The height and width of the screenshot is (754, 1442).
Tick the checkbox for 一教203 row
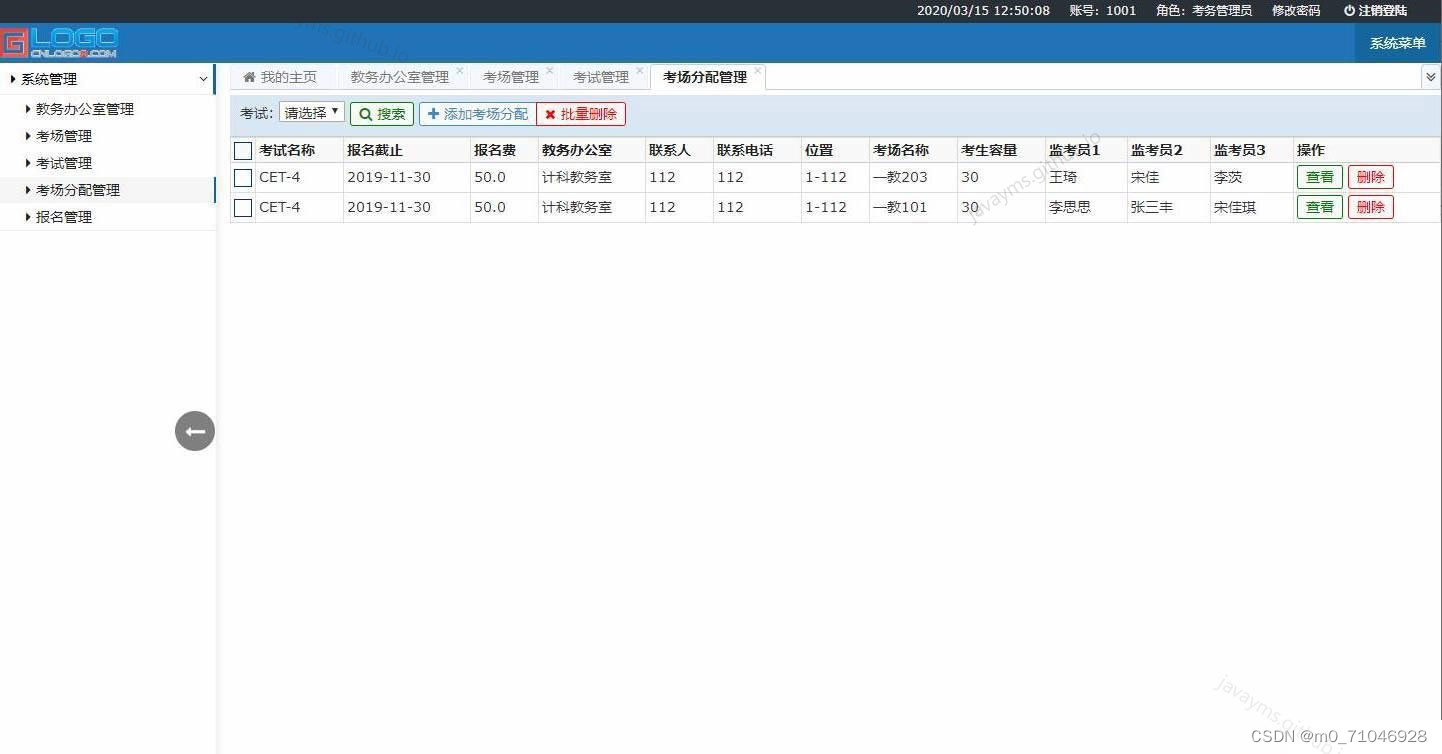[x=243, y=178]
